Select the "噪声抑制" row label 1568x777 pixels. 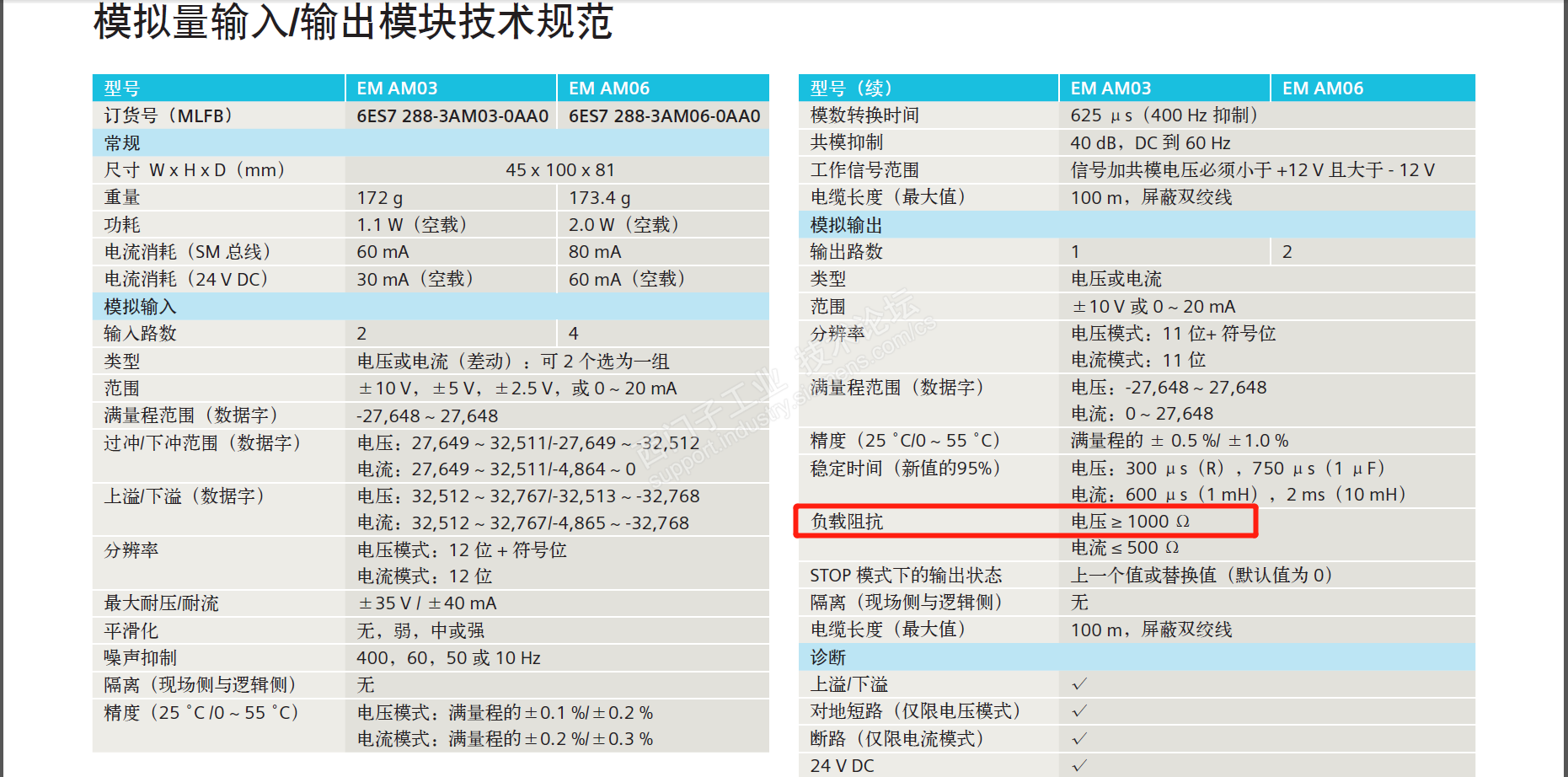tap(140, 658)
